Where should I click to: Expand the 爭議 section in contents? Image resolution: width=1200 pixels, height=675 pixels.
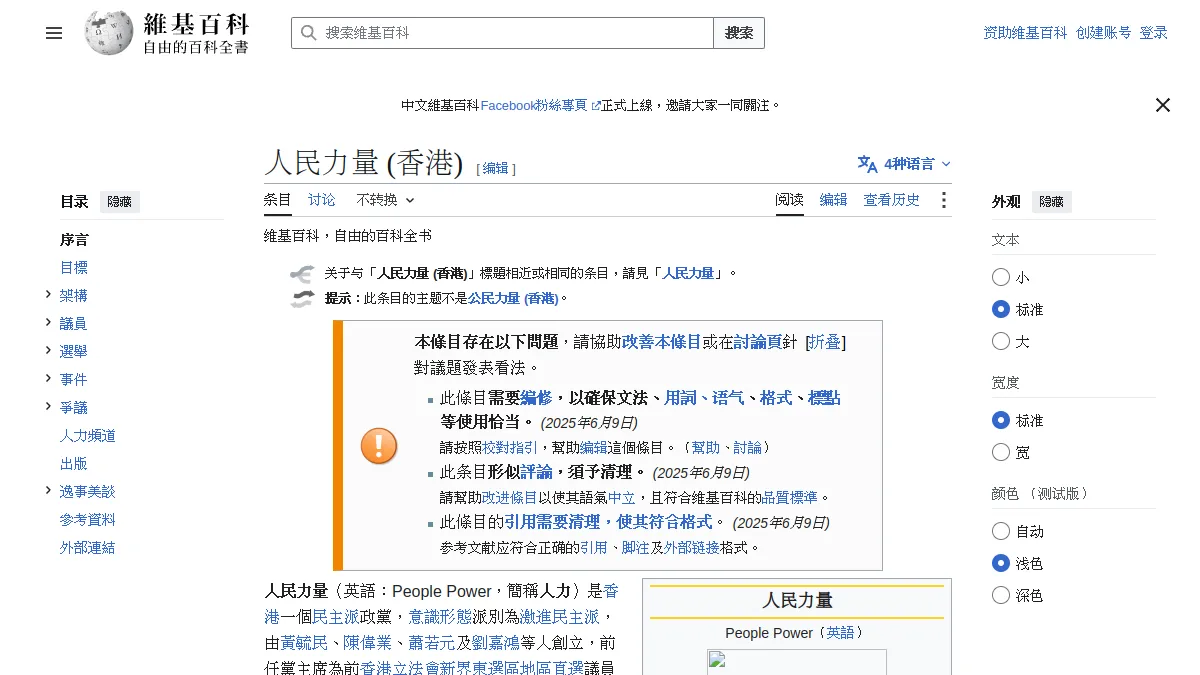click(x=48, y=406)
